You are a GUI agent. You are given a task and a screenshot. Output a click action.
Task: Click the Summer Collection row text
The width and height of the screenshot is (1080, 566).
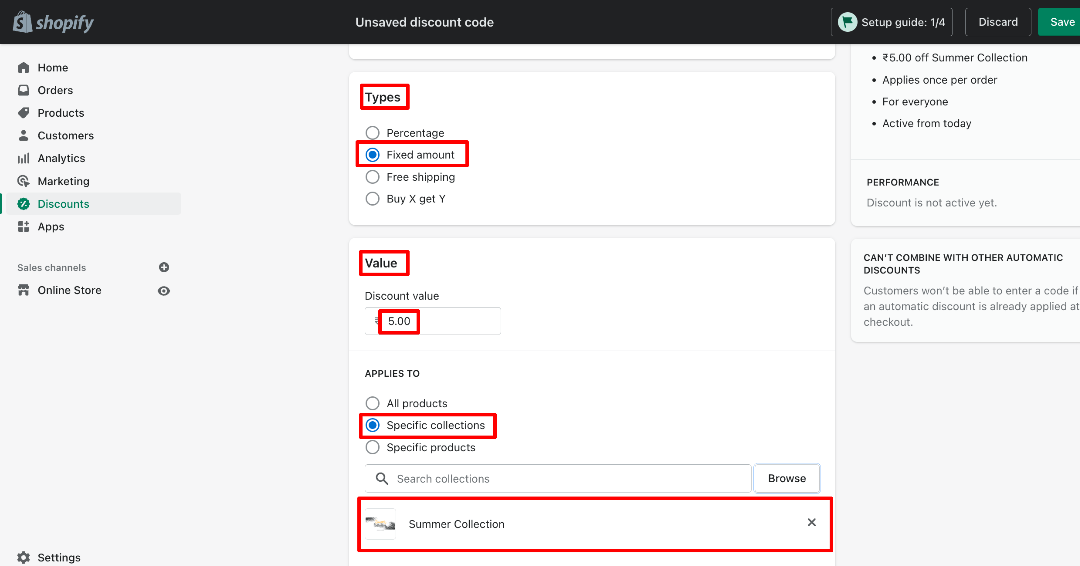point(457,524)
